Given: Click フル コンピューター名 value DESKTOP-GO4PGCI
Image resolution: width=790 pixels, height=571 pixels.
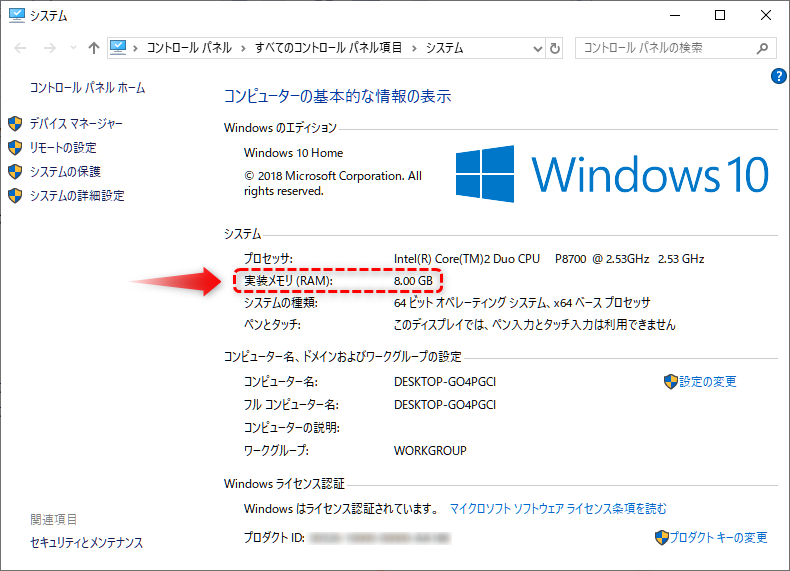Looking at the screenshot, I should pos(445,405).
